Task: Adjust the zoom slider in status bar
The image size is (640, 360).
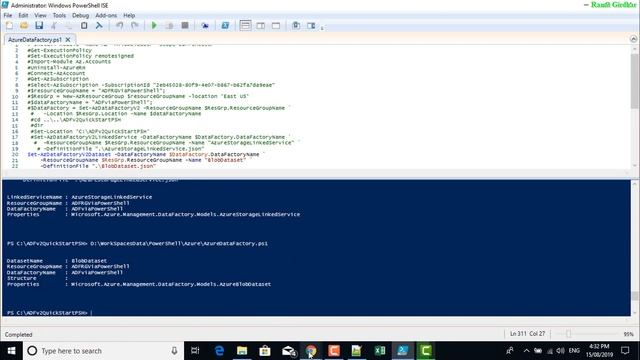Action: coord(568,334)
